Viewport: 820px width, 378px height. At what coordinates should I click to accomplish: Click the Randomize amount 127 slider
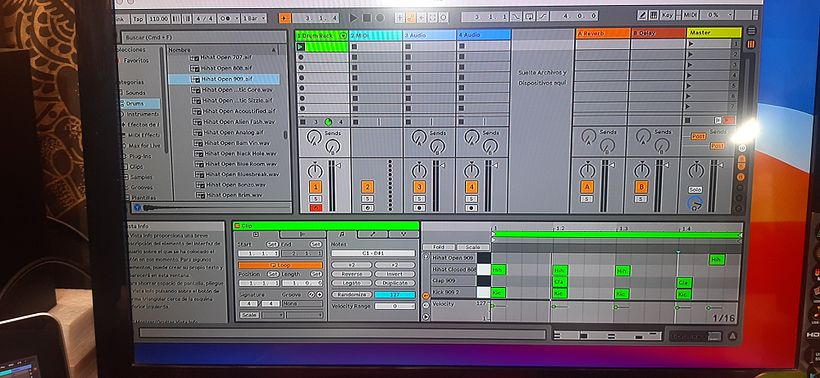point(395,294)
